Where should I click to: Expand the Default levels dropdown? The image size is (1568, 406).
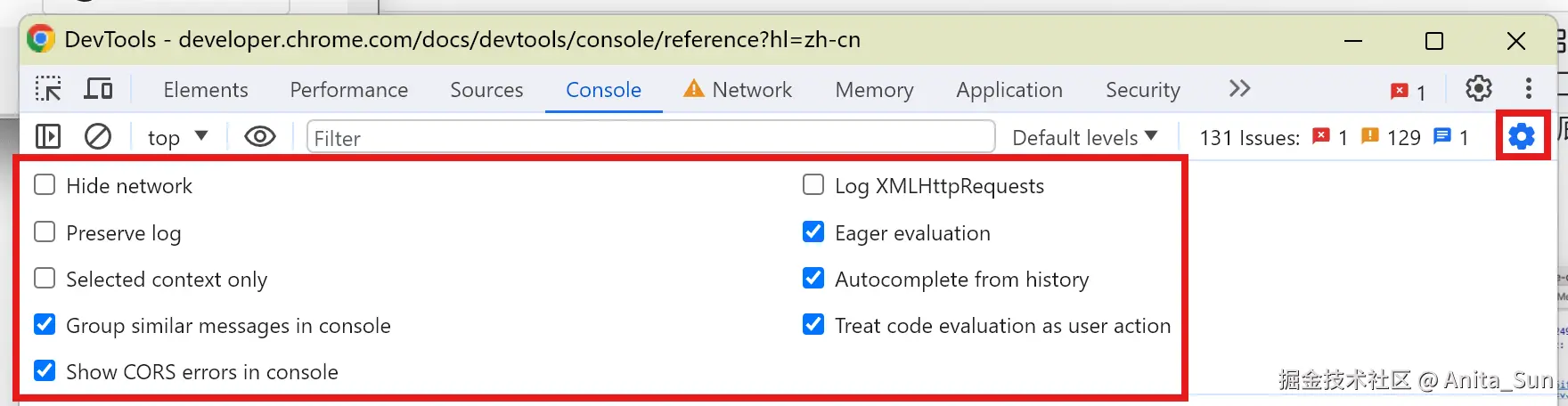[1084, 137]
